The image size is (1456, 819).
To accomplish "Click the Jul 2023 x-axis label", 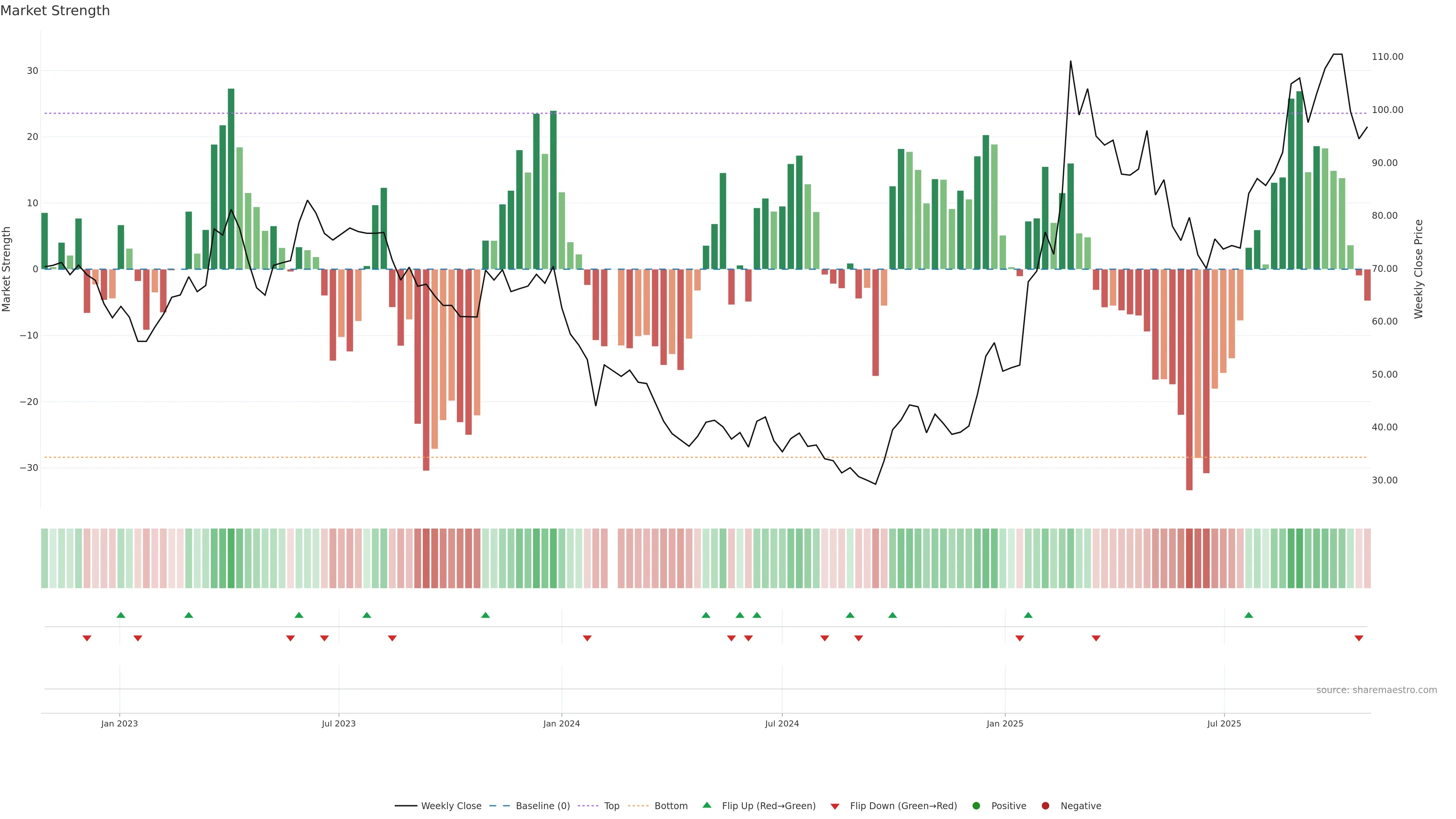I will tap(339, 723).
